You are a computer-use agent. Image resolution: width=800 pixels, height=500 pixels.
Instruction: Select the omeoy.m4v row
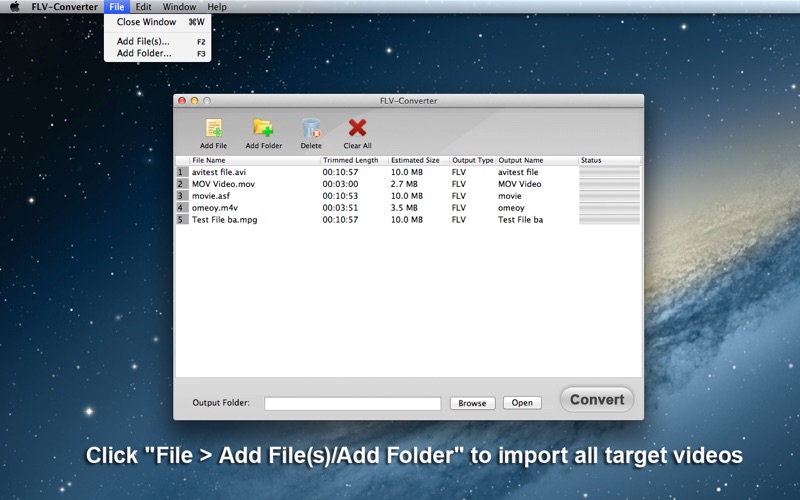408,208
